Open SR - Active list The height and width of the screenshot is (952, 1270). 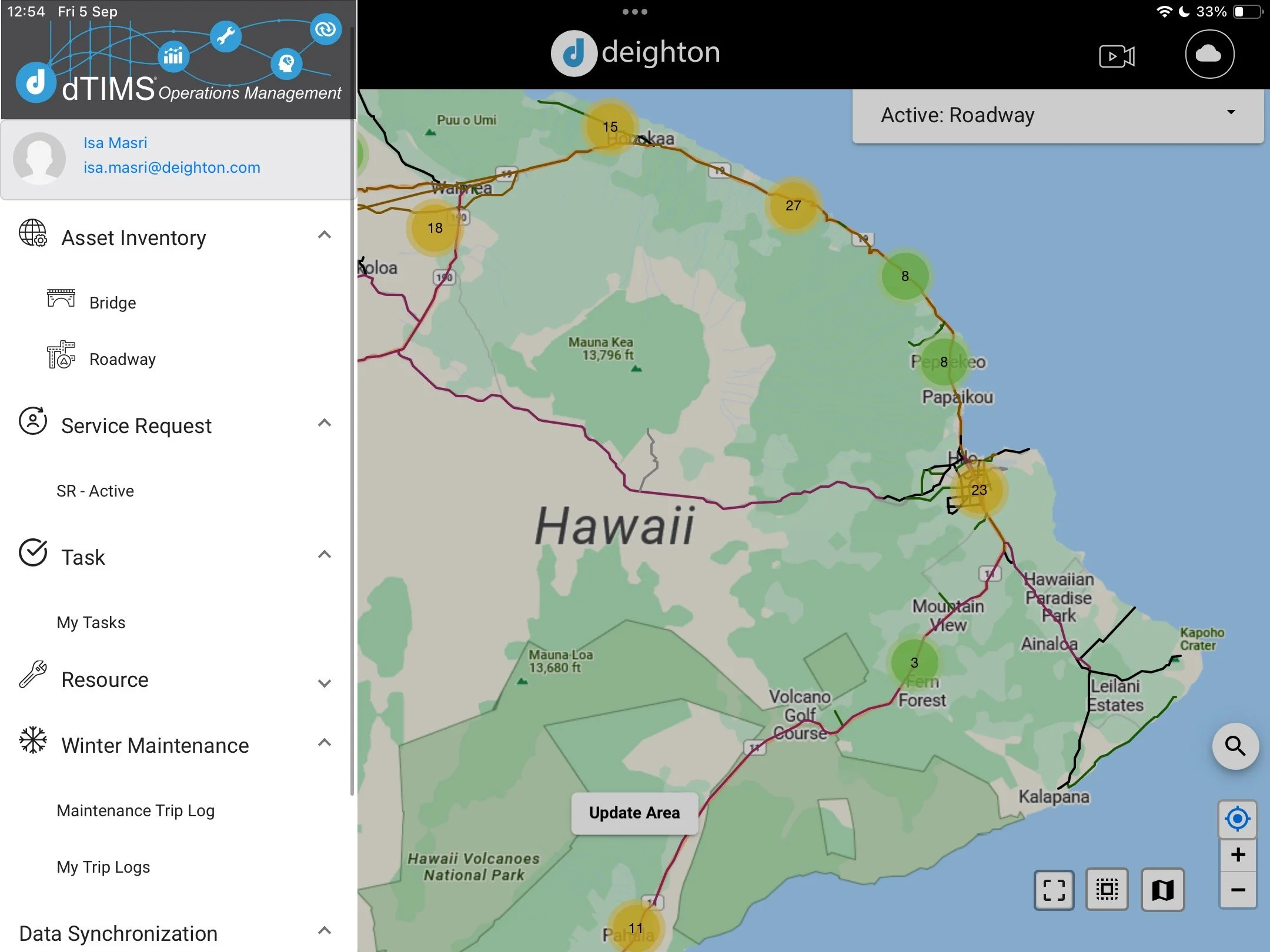pos(95,491)
